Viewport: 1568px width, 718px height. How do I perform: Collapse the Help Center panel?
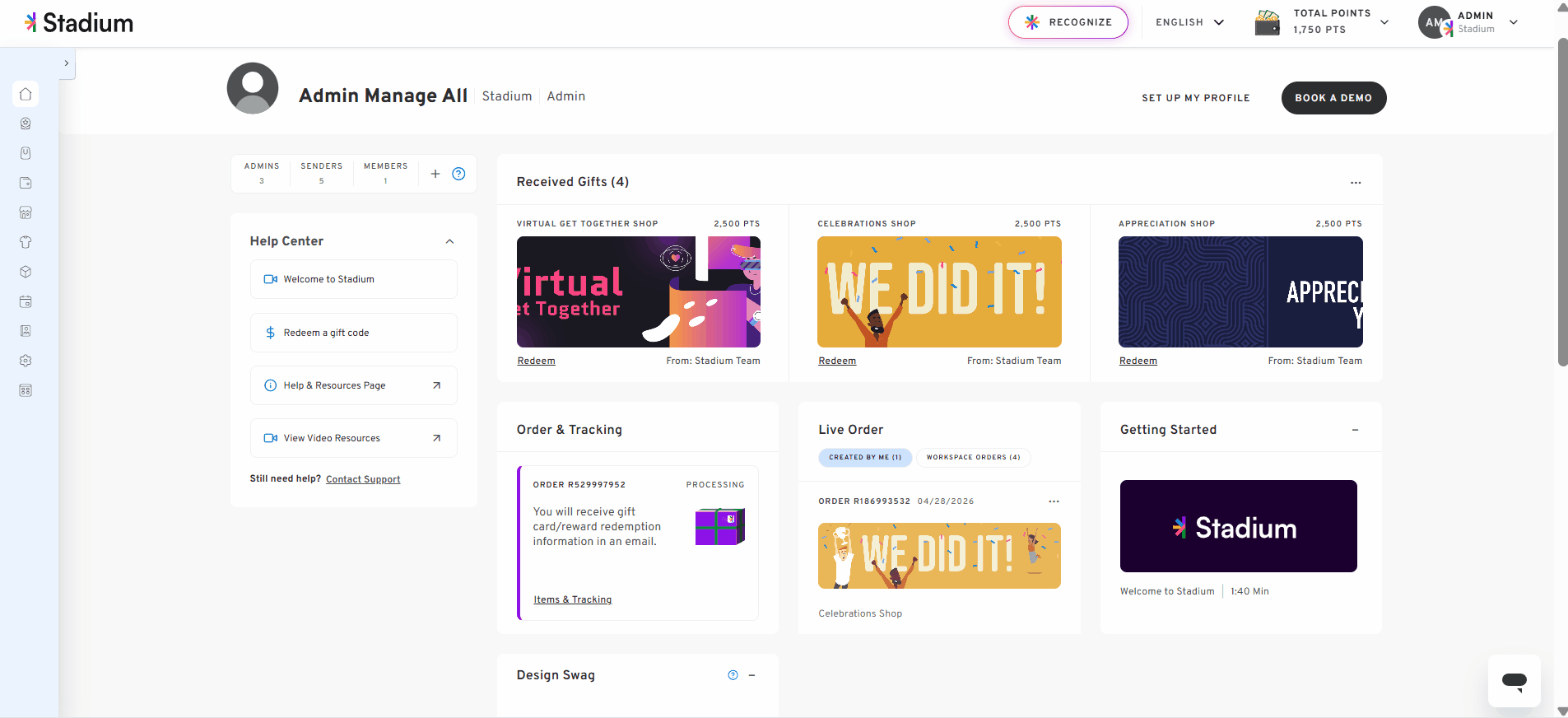tap(449, 241)
